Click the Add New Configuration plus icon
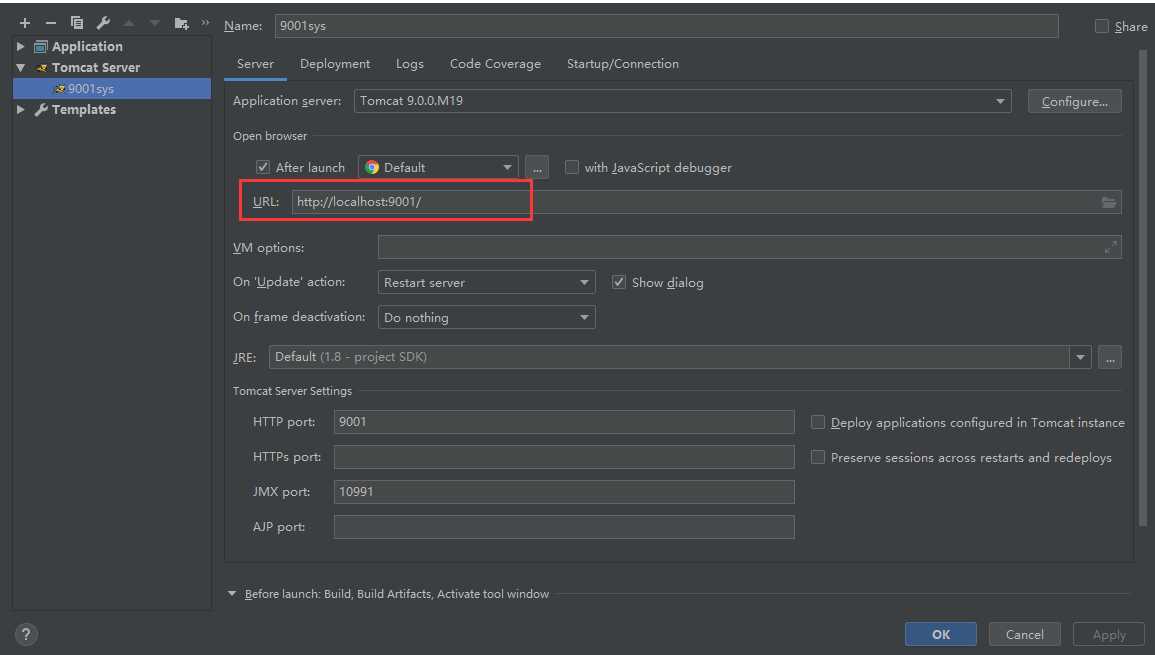Screen dimensions: 1155x655 [25, 23]
